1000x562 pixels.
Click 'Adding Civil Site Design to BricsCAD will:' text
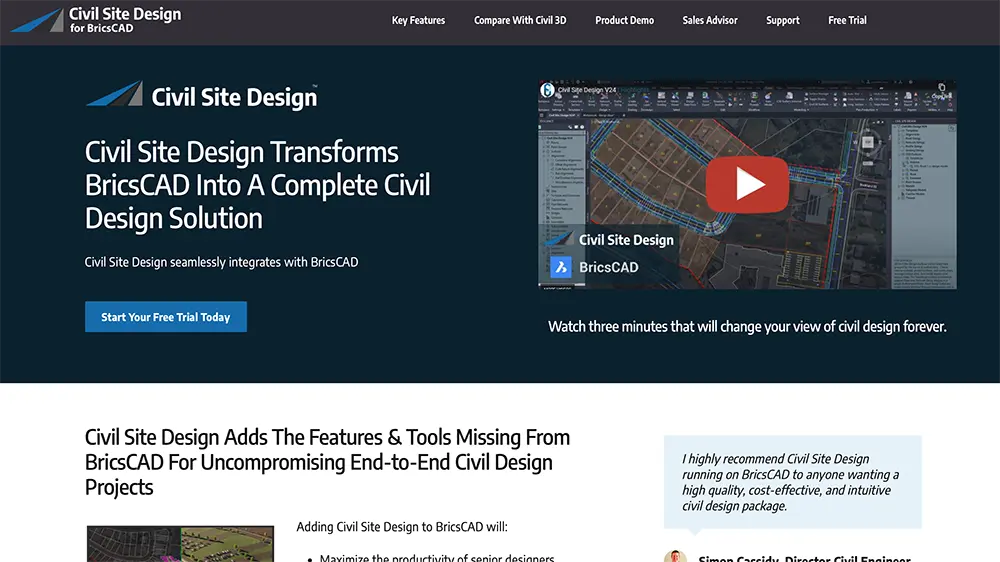point(402,527)
